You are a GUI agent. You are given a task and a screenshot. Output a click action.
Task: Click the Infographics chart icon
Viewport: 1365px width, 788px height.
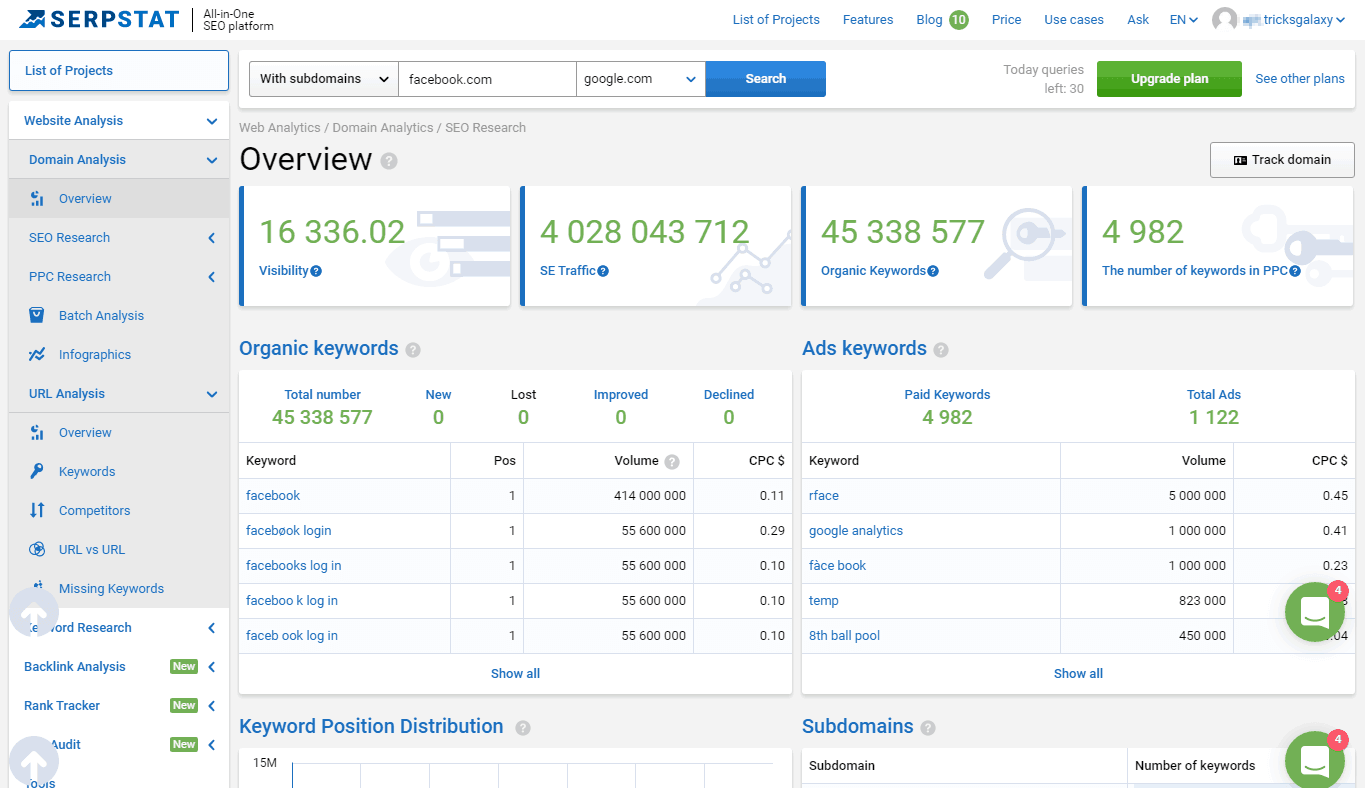(37, 354)
